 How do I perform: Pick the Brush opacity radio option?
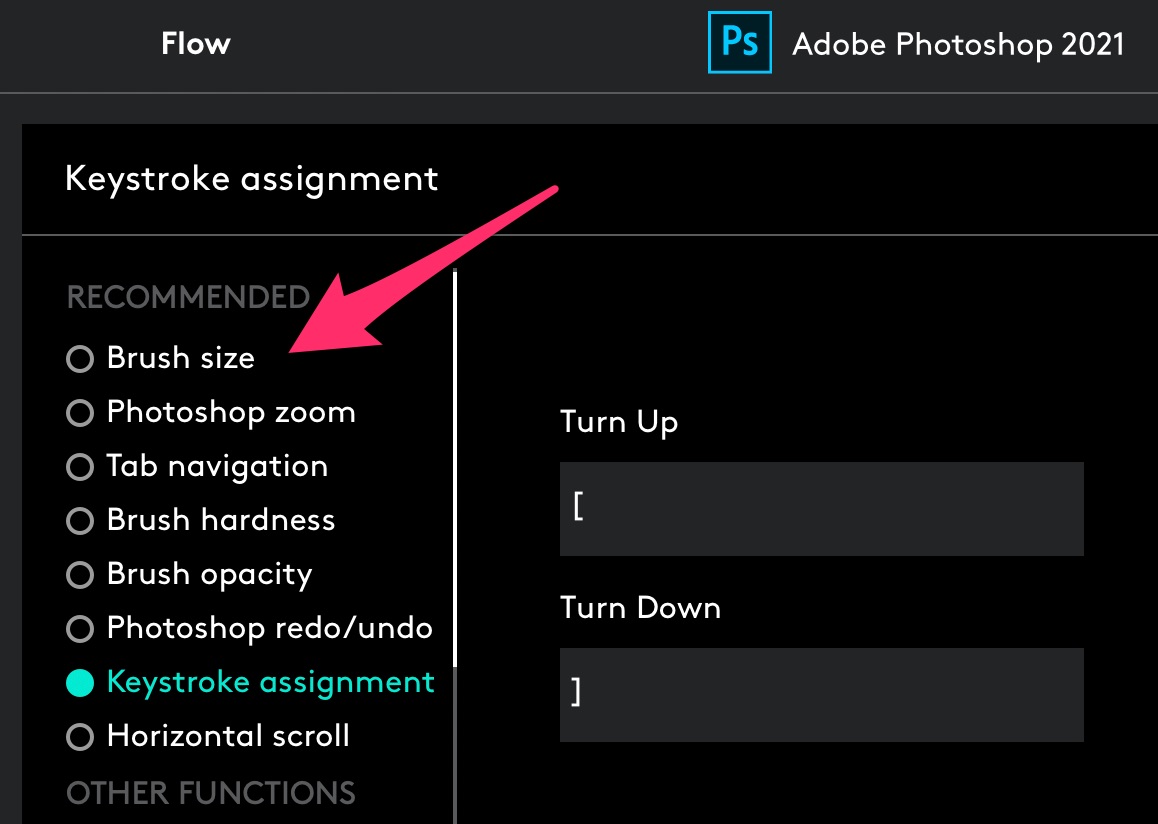pos(80,575)
